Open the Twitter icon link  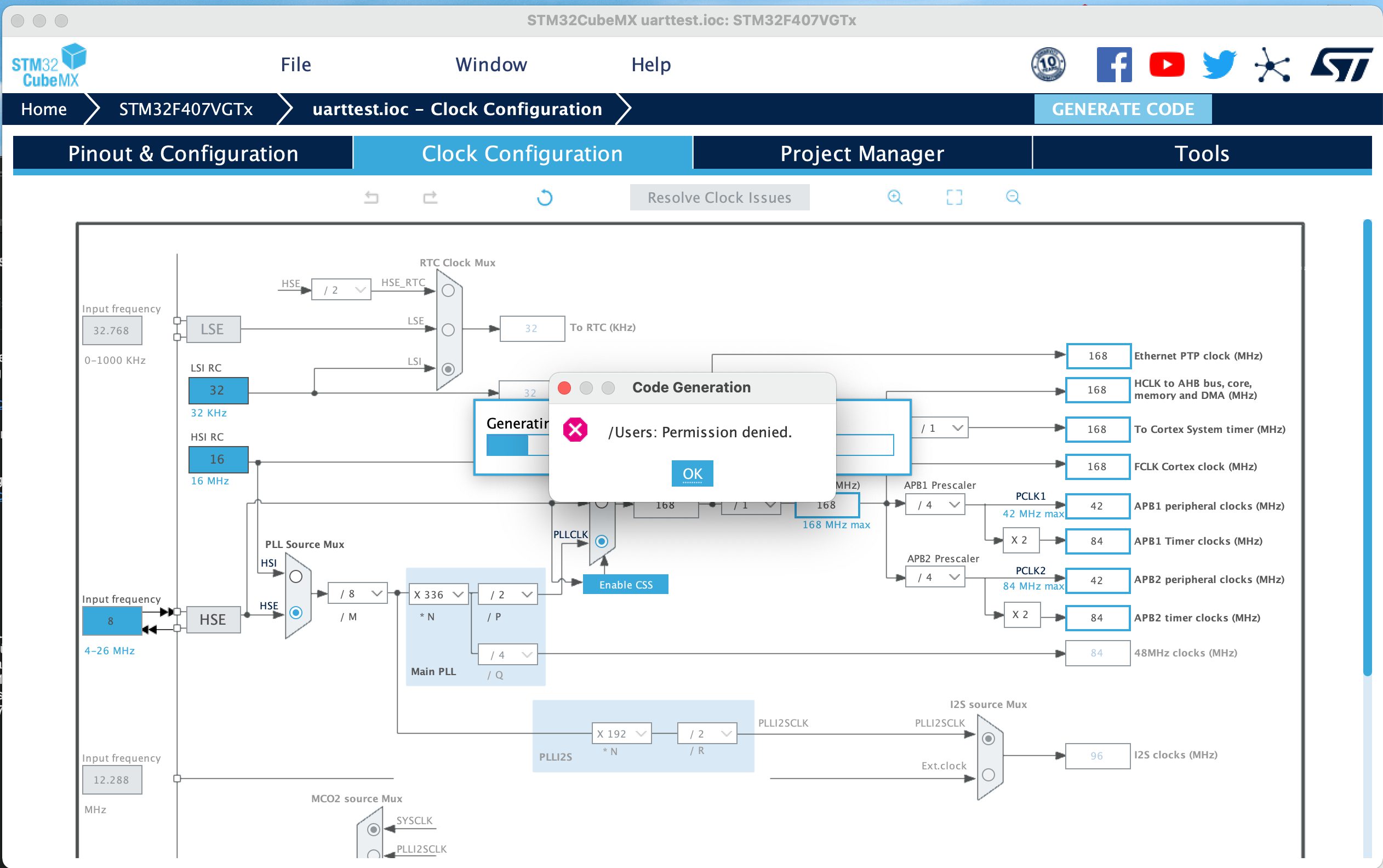1220,64
